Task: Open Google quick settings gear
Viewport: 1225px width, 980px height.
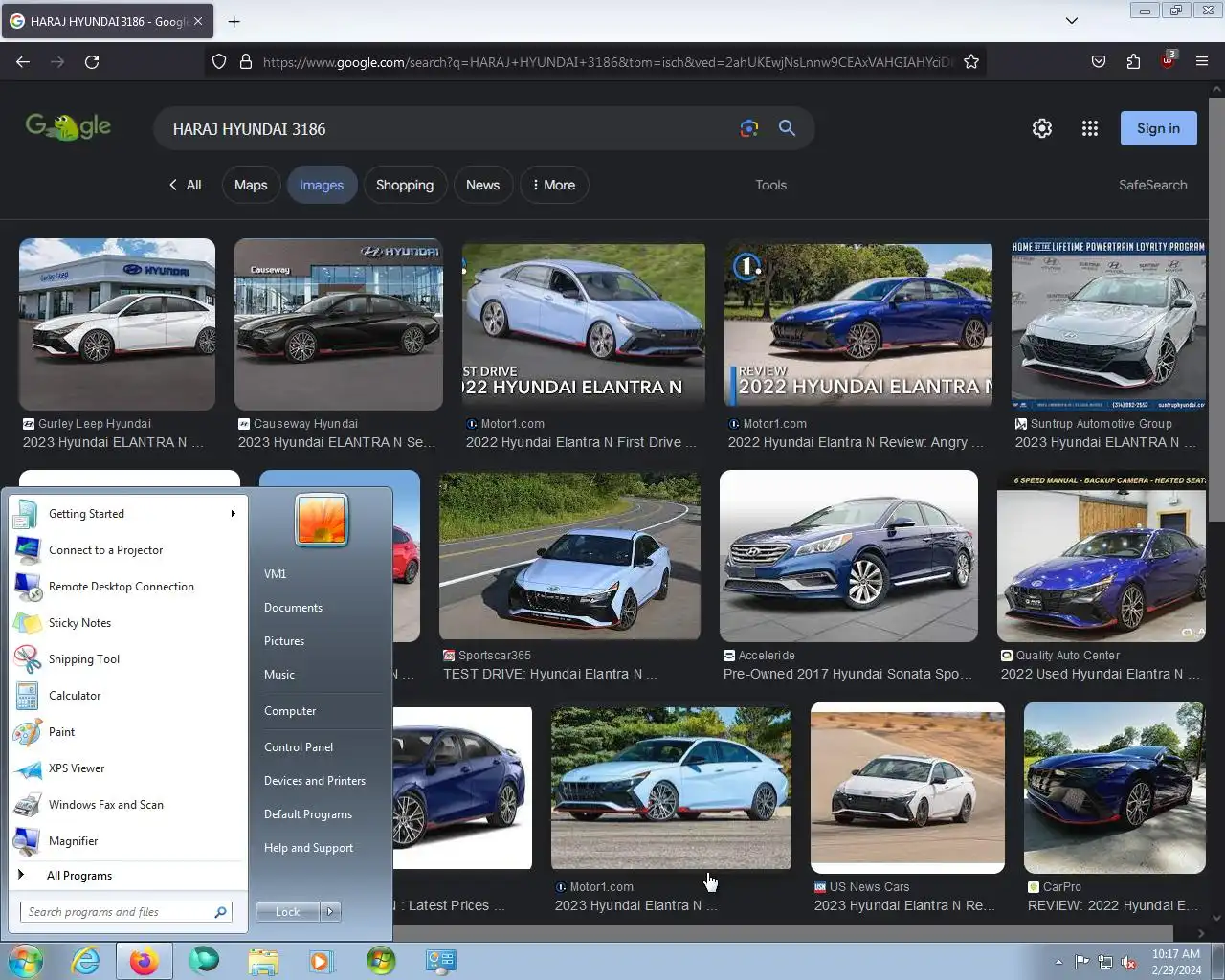Action: click(1042, 128)
